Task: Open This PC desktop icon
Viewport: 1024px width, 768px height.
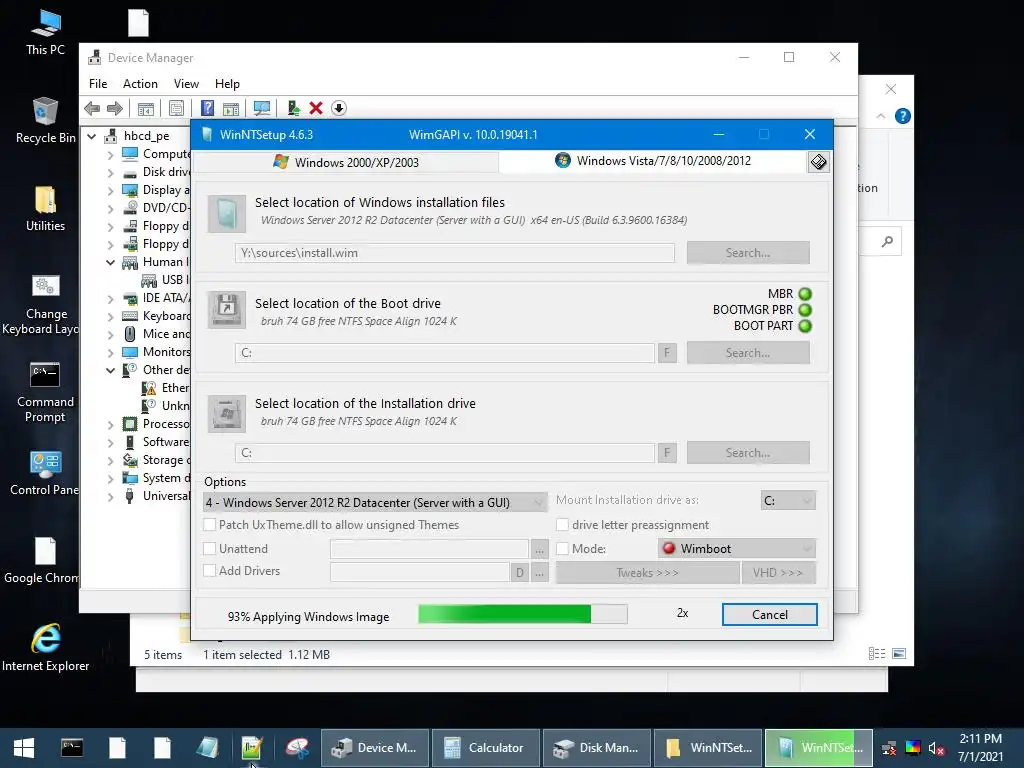Action: coord(46,33)
